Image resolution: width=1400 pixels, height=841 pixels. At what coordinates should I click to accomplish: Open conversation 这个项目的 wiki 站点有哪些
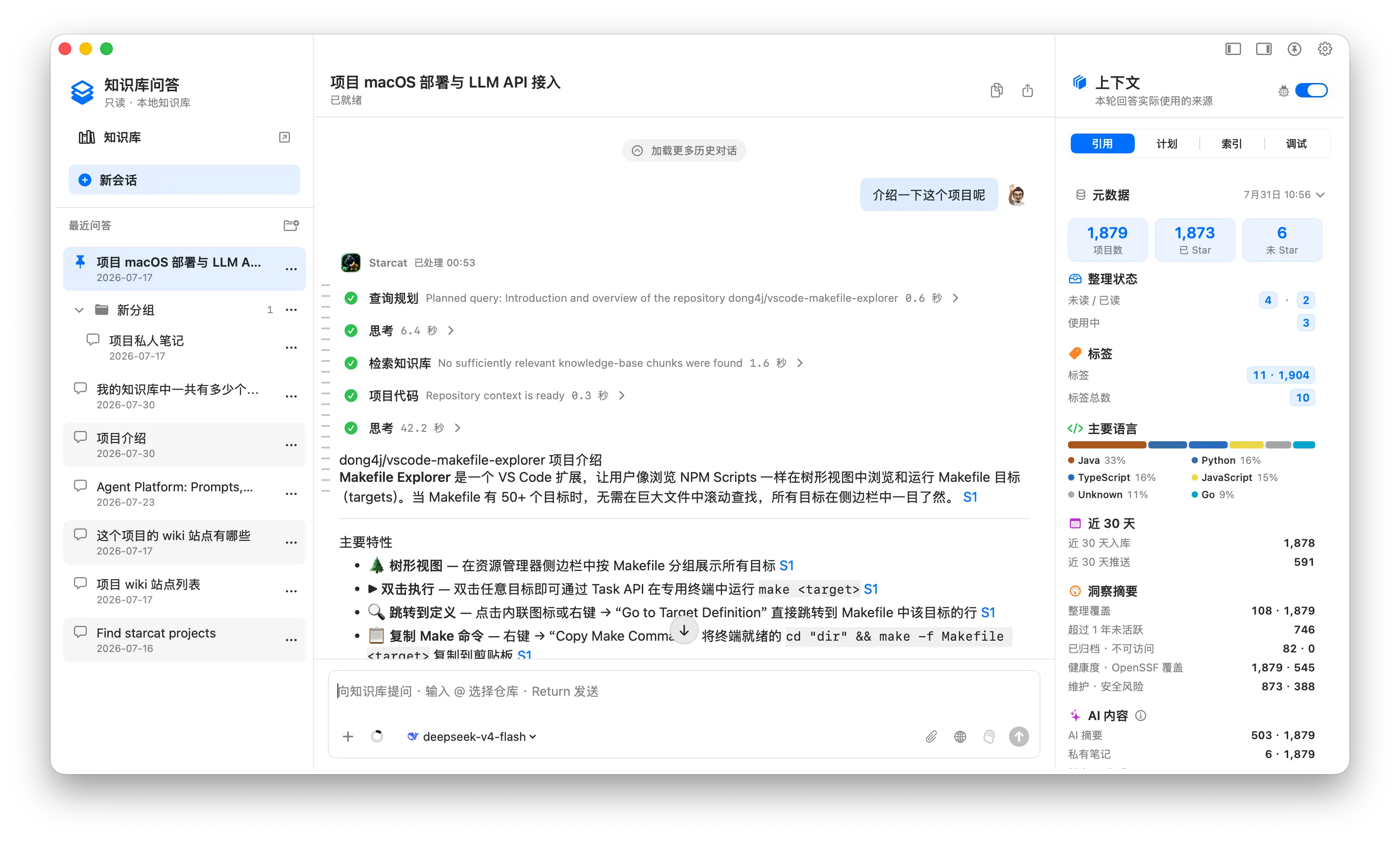[184, 542]
